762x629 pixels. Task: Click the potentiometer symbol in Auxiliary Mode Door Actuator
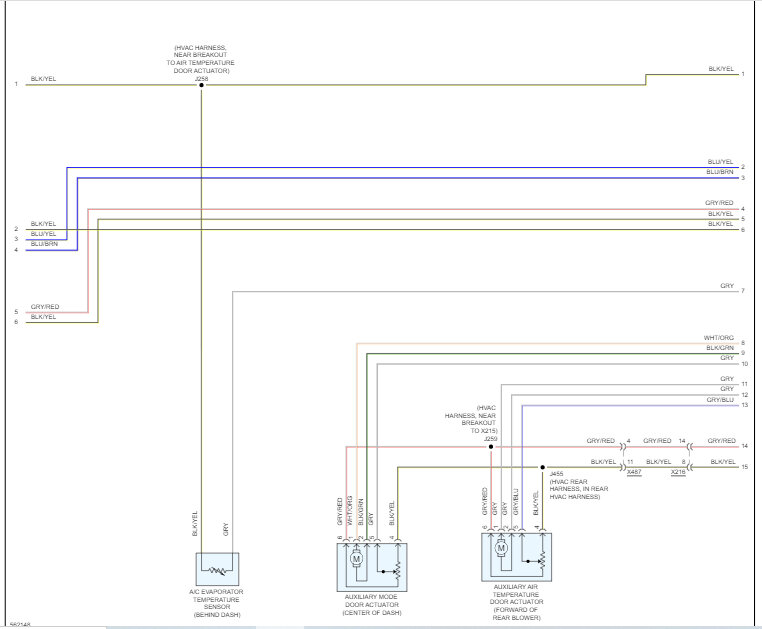coord(398,571)
